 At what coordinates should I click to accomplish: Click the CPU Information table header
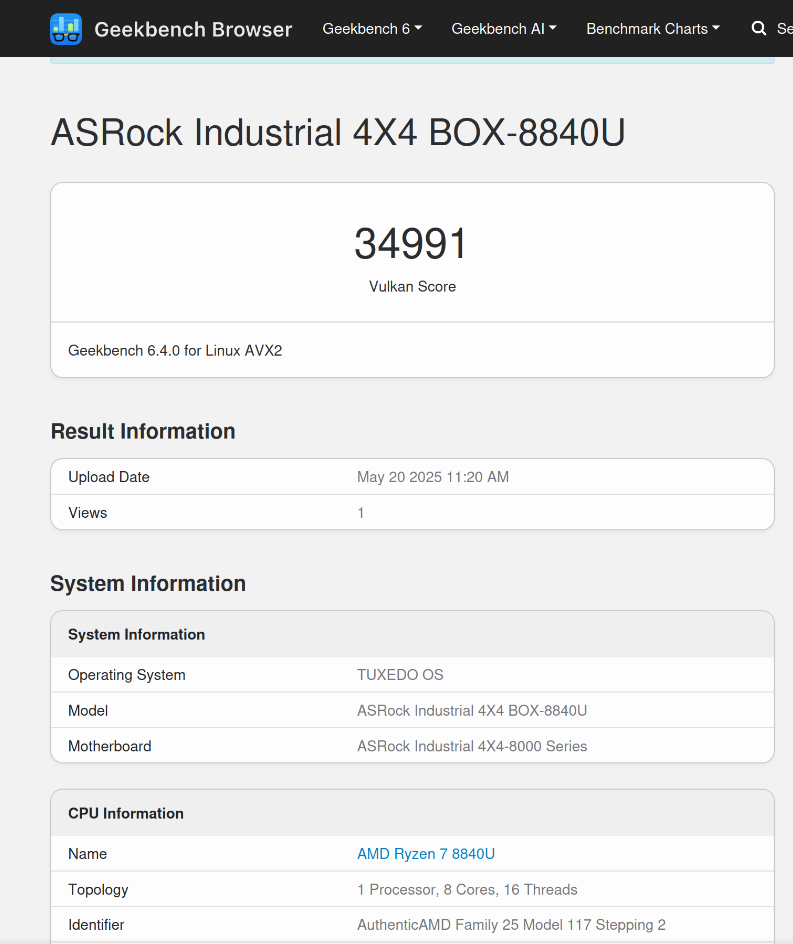pyautogui.click(x=126, y=813)
